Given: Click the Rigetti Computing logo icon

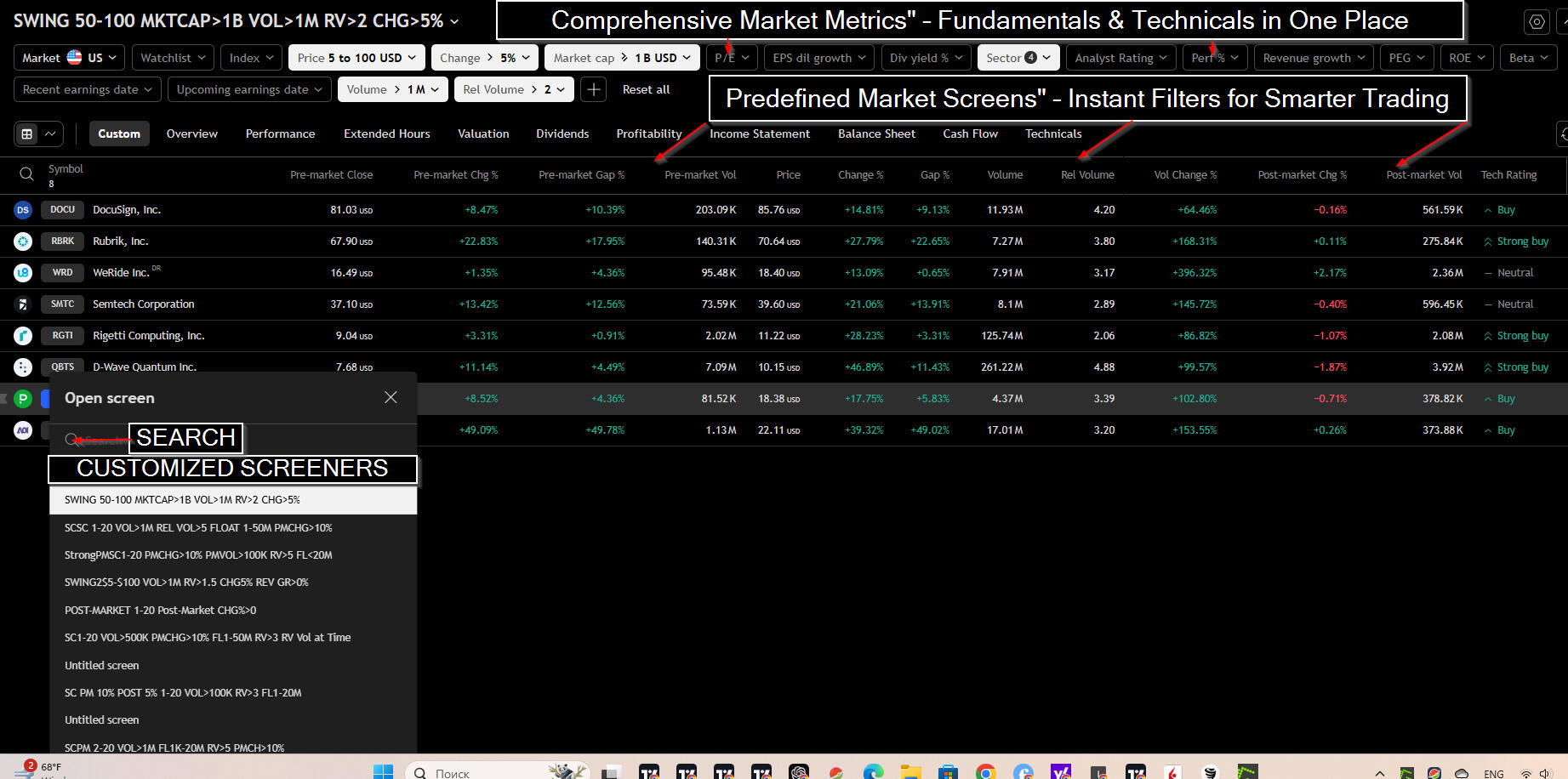Looking at the screenshot, I should pos(23,336).
